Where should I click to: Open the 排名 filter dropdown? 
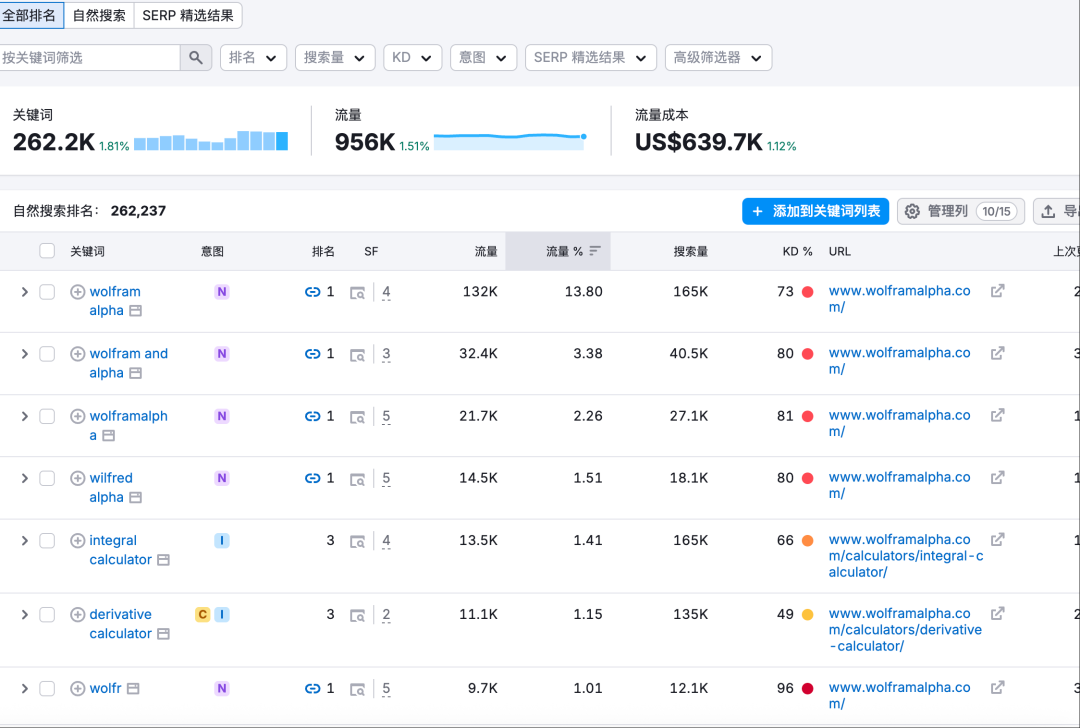[253, 58]
